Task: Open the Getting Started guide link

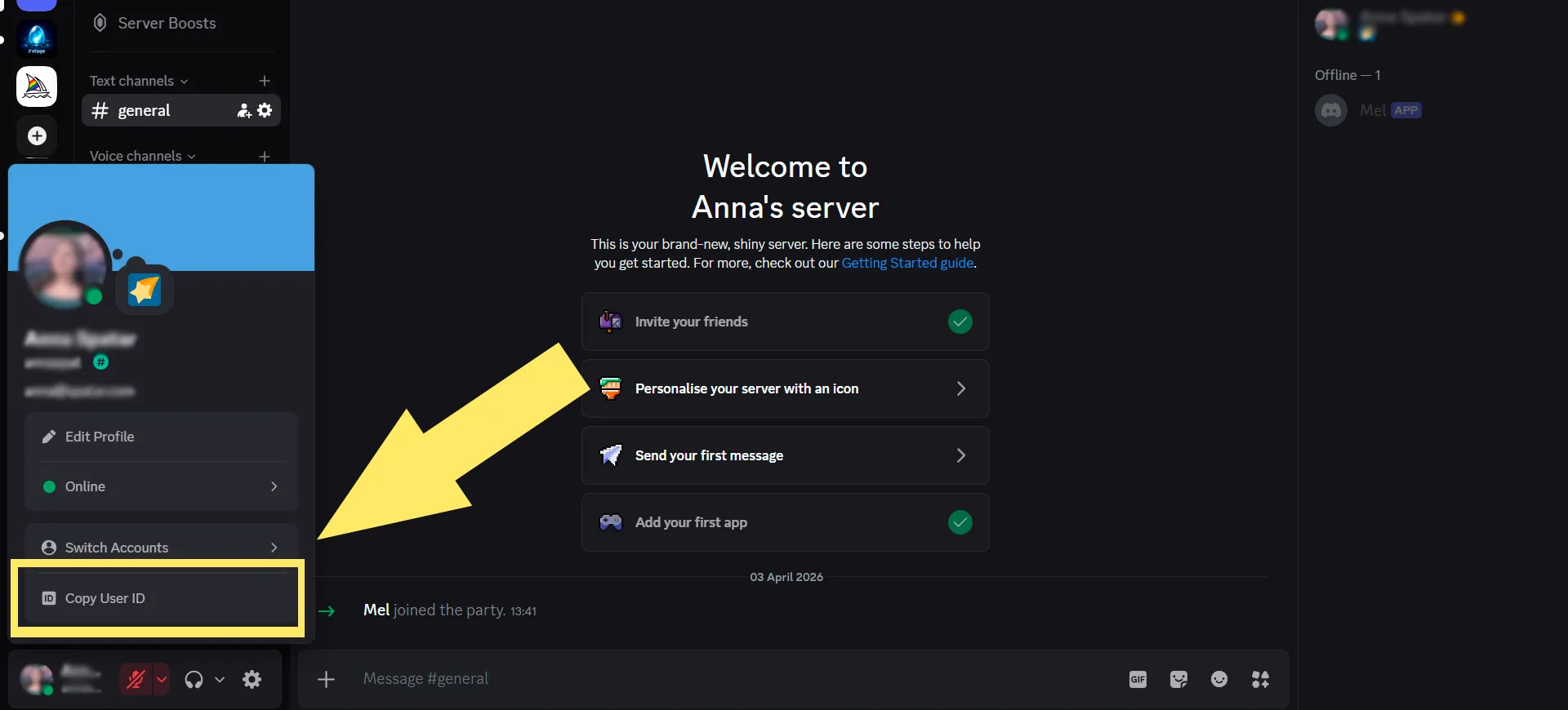Action: (x=907, y=263)
